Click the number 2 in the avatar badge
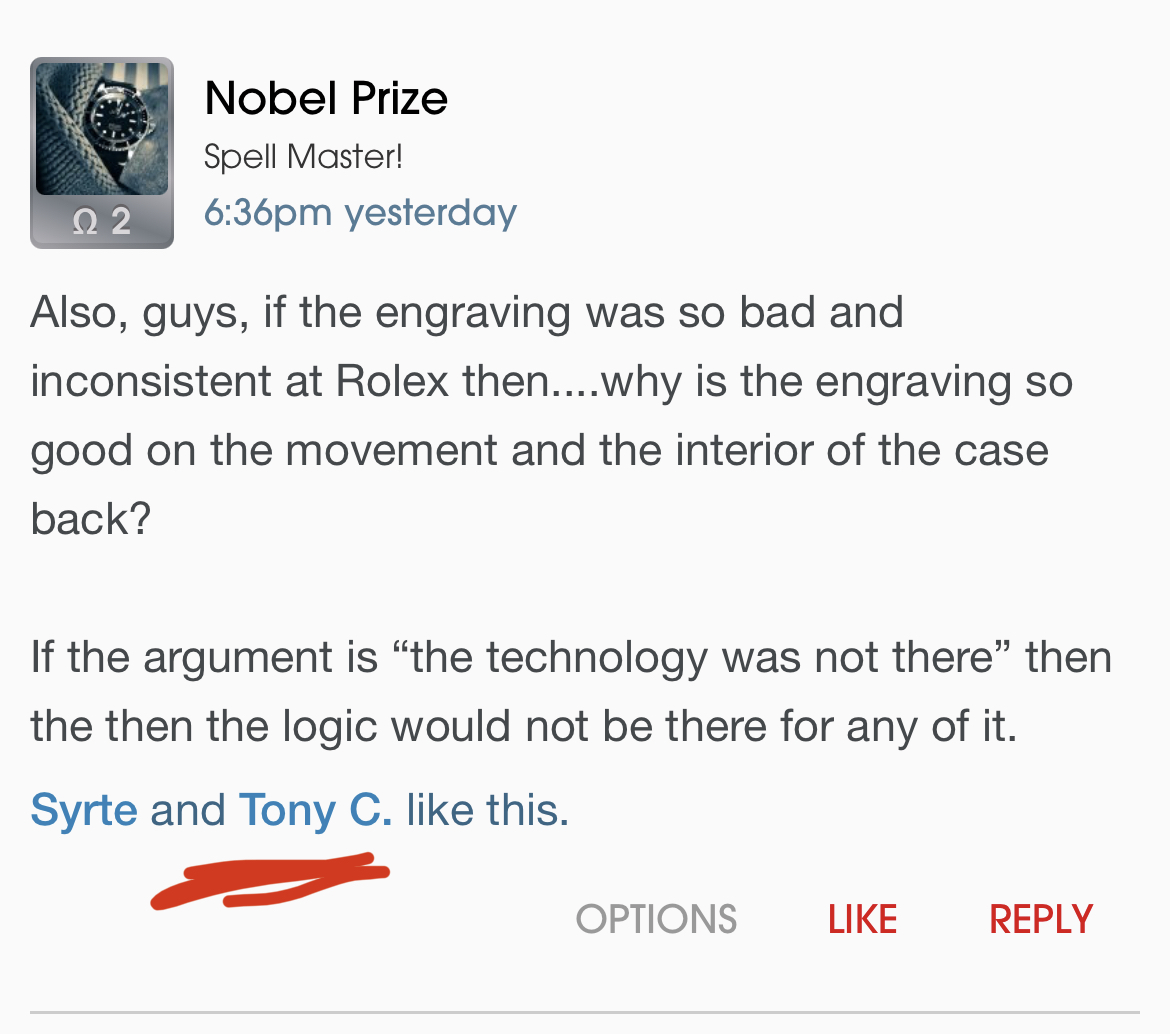Viewport: 1170px width, 1034px height. tap(120, 221)
